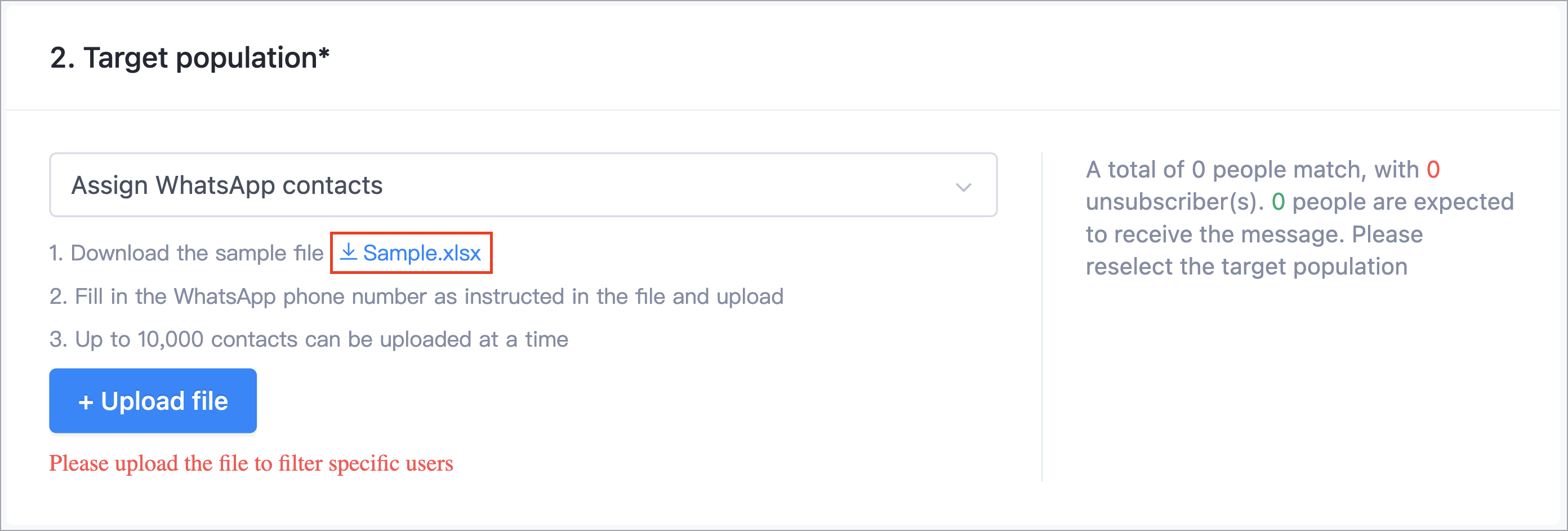Click the Upload file button
1568x531 pixels.
coord(153,401)
